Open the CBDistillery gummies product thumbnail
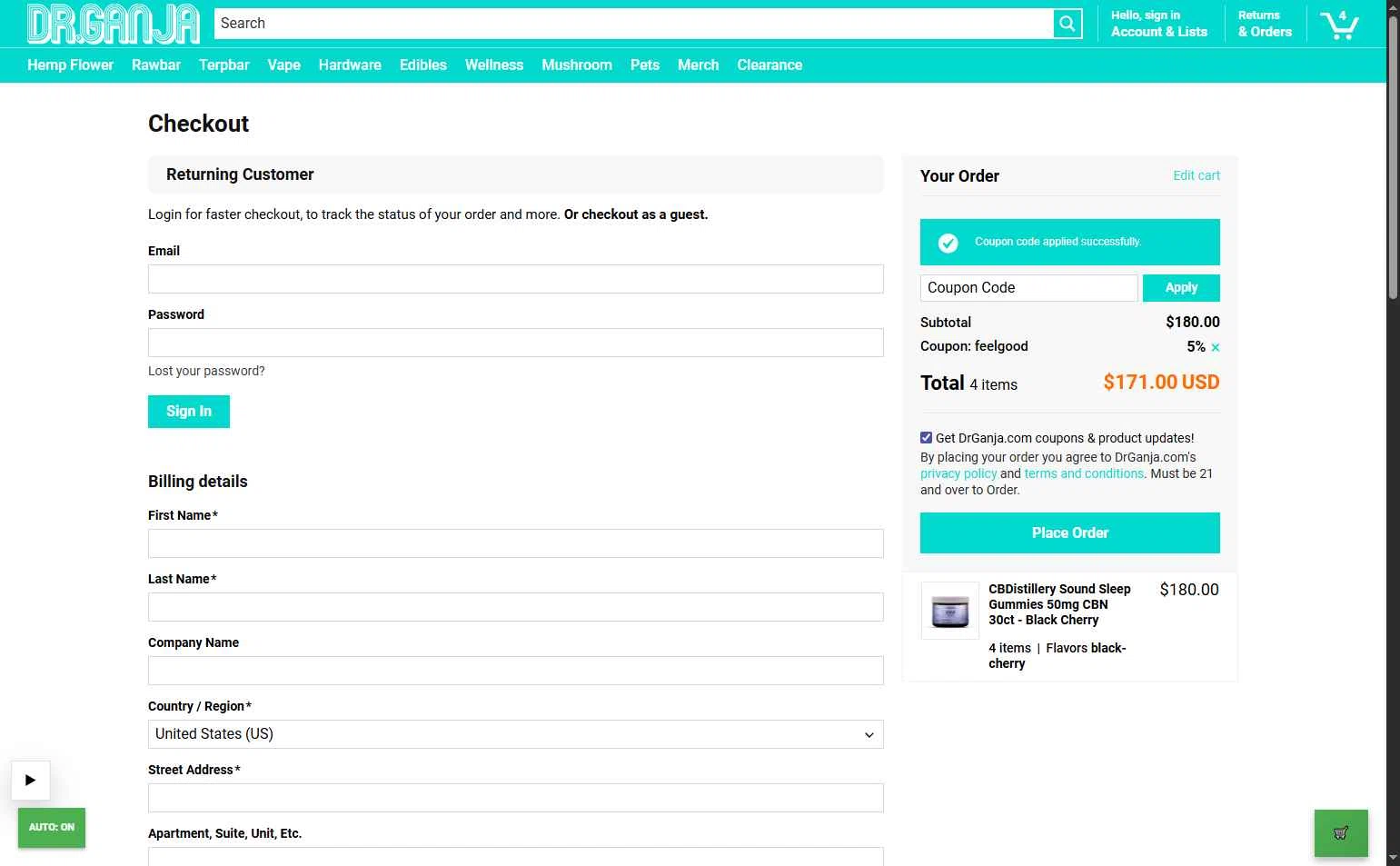The image size is (1400, 866). click(950, 611)
